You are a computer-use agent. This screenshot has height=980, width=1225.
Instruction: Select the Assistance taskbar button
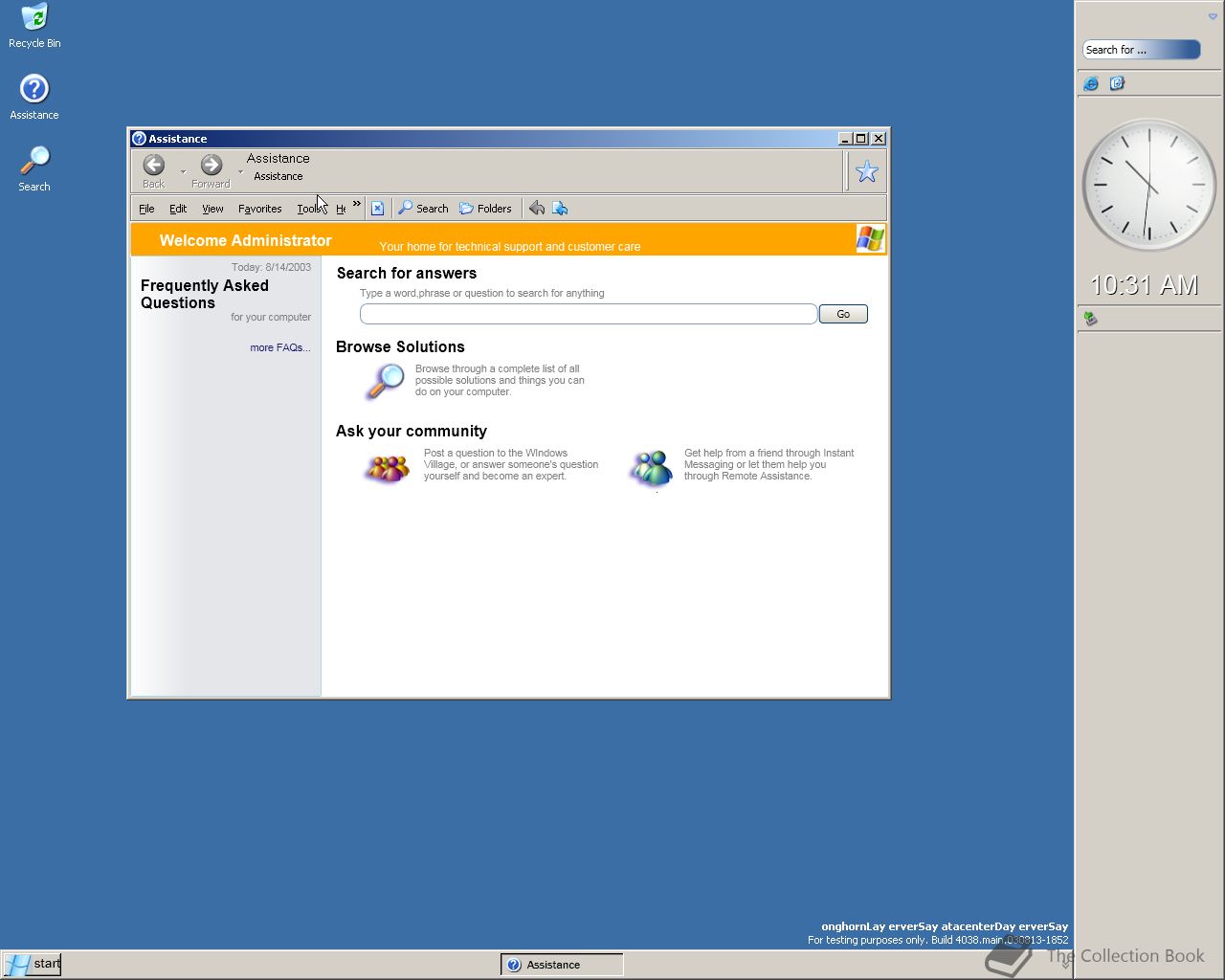click(x=562, y=965)
